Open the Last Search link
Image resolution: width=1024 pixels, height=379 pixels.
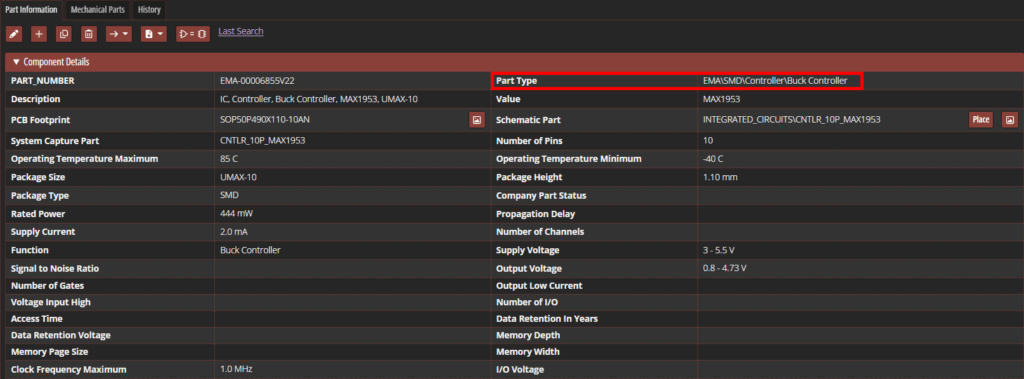241,31
